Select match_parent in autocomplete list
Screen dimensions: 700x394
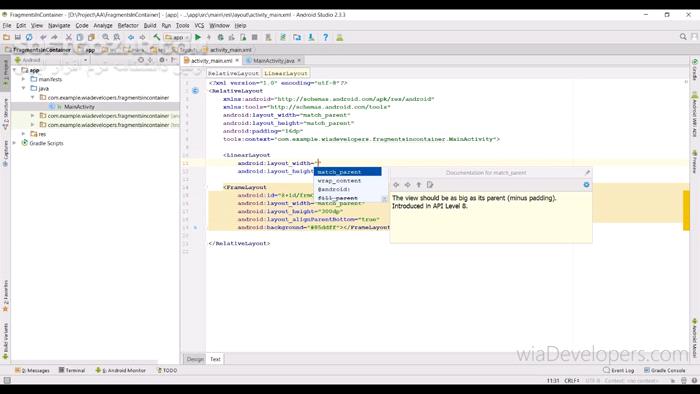[347, 172]
